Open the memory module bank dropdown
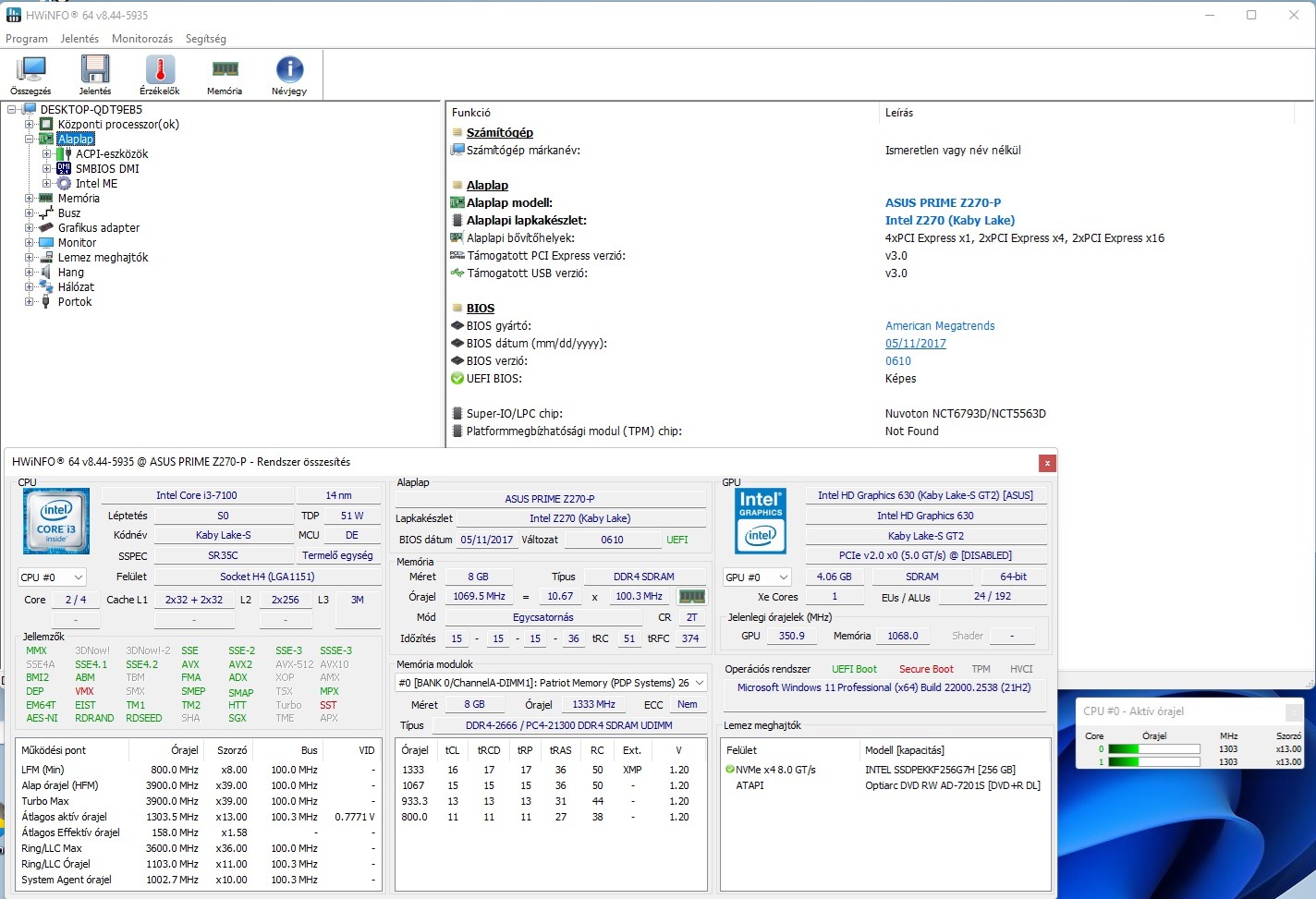This screenshot has width=1316, height=899. (x=551, y=683)
